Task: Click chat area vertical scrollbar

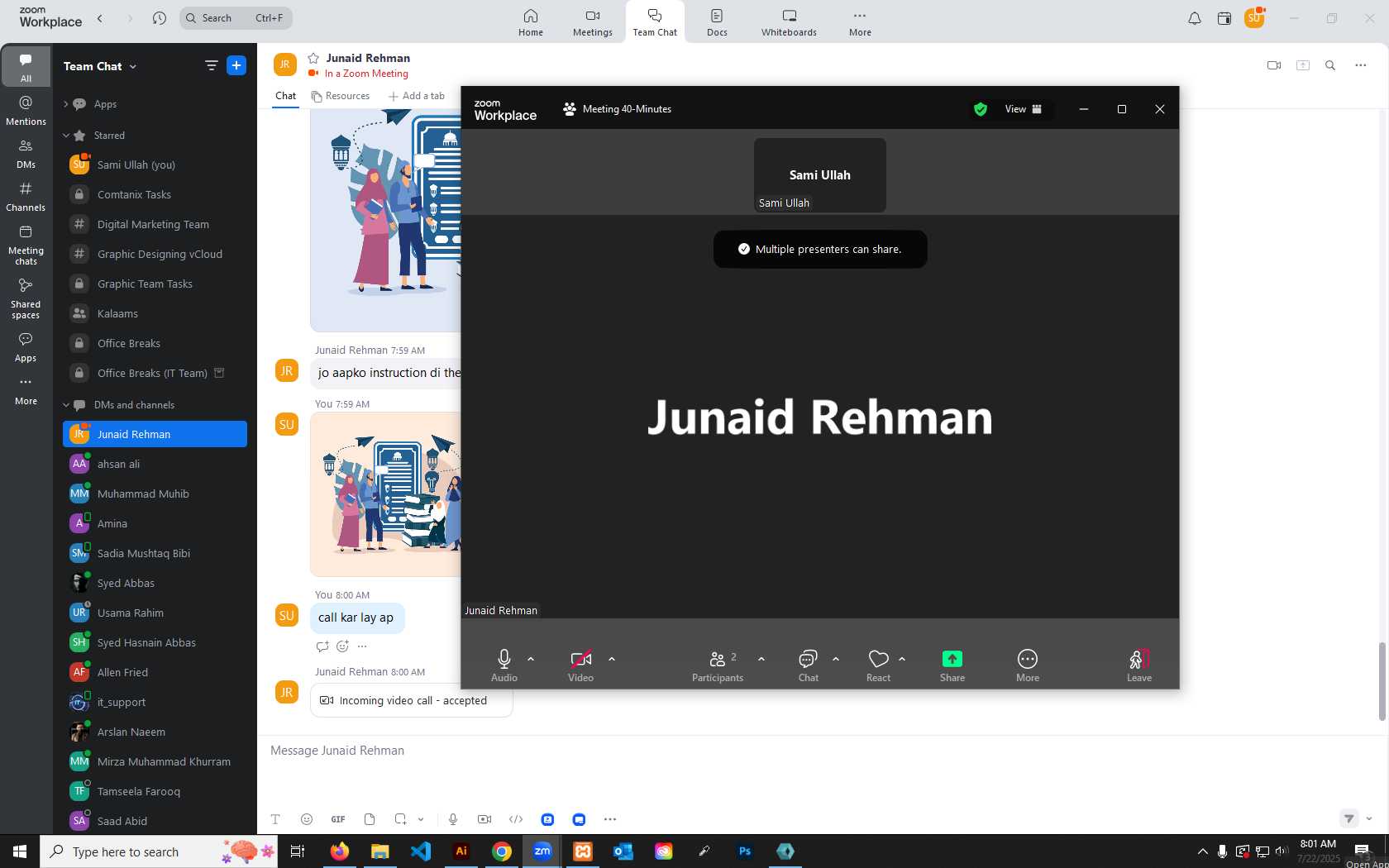Action: [x=1382, y=681]
